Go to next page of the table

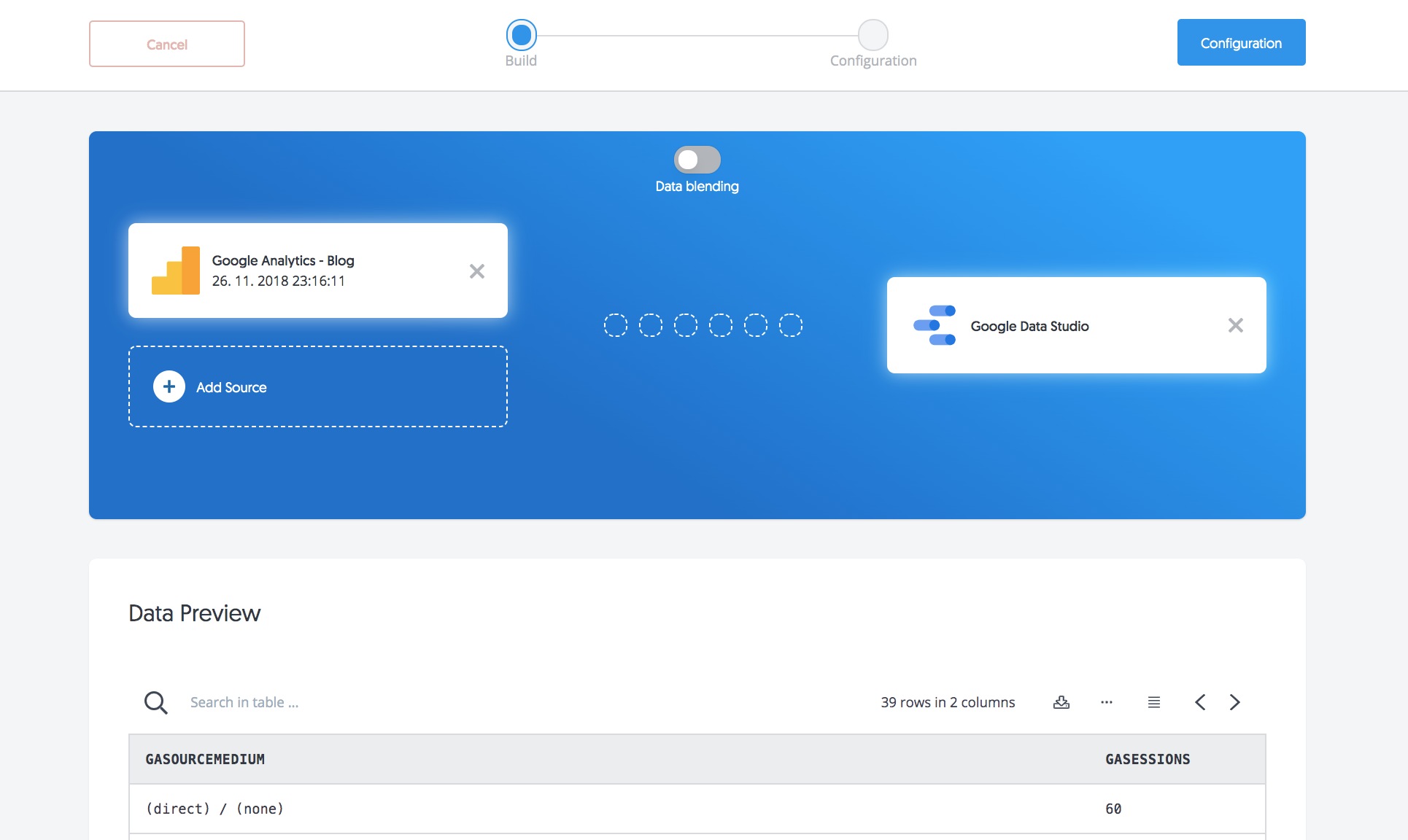click(1234, 702)
